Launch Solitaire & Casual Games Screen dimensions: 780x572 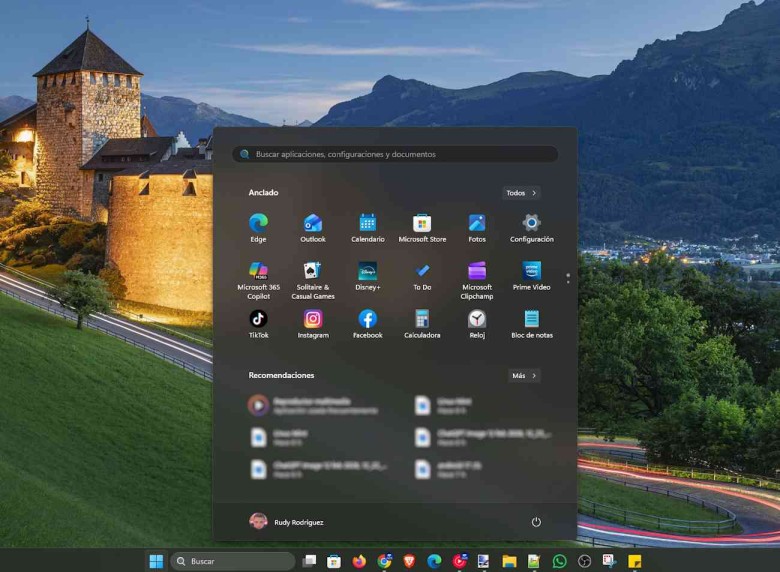tap(313, 271)
